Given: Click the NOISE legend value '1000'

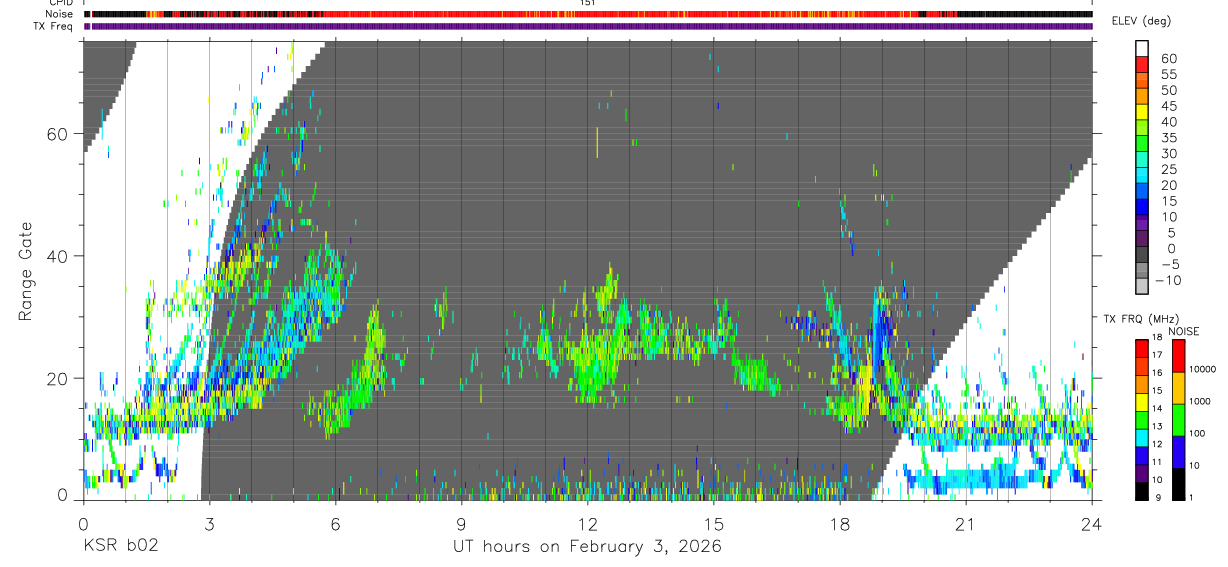Looking at the screenshot, I should (x=1201, y=401).
